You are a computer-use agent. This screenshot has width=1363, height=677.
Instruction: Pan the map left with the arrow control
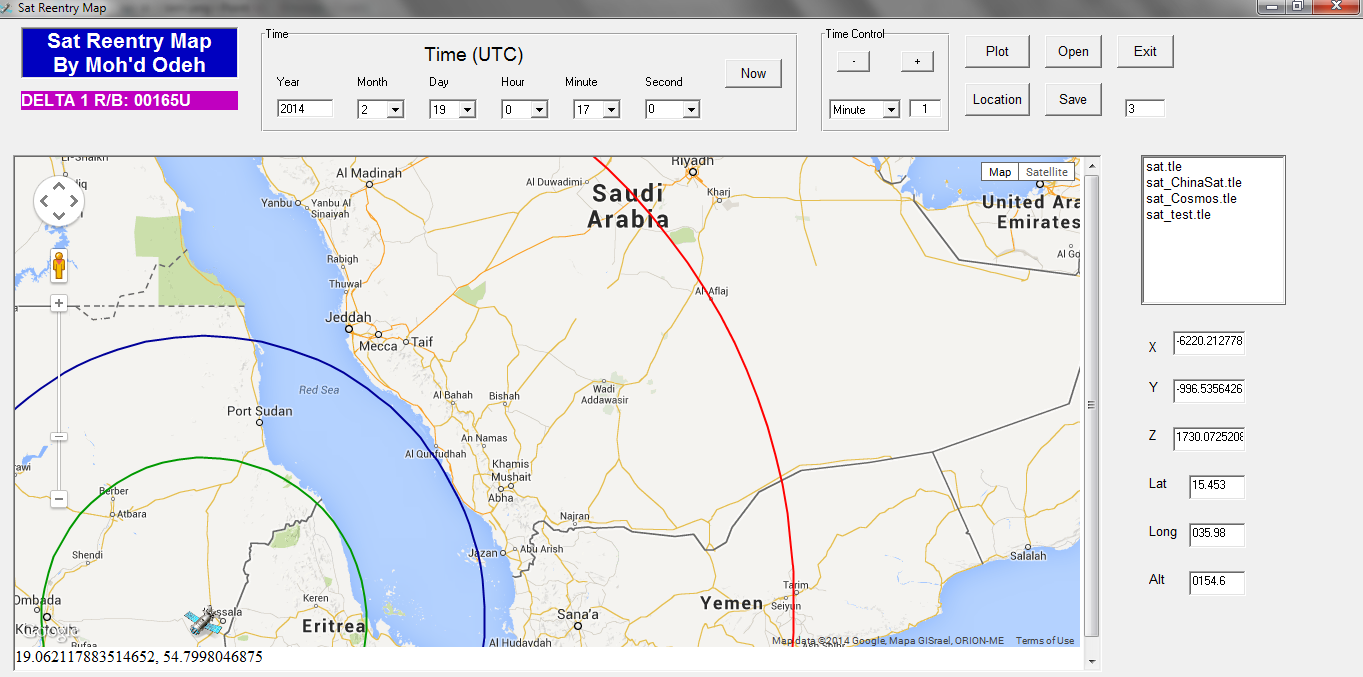(x=44, y=201)
